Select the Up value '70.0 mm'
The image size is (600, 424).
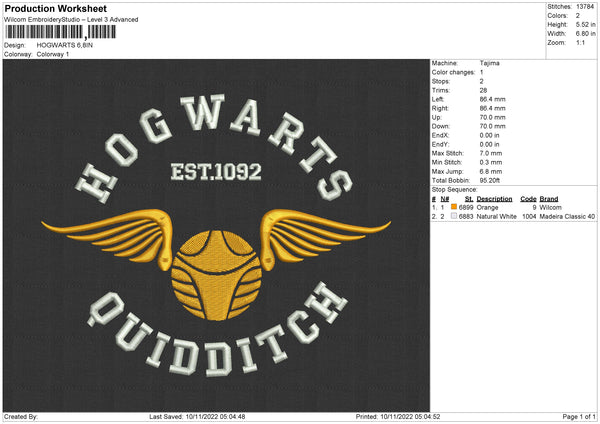(492, 117)
